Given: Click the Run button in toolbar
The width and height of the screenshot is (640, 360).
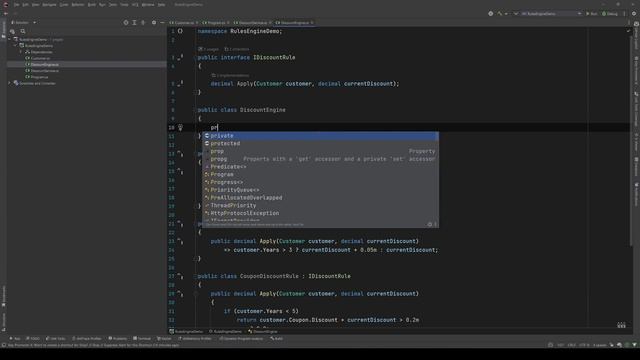Looking at the screenshot, I should [x=592, y=13].
